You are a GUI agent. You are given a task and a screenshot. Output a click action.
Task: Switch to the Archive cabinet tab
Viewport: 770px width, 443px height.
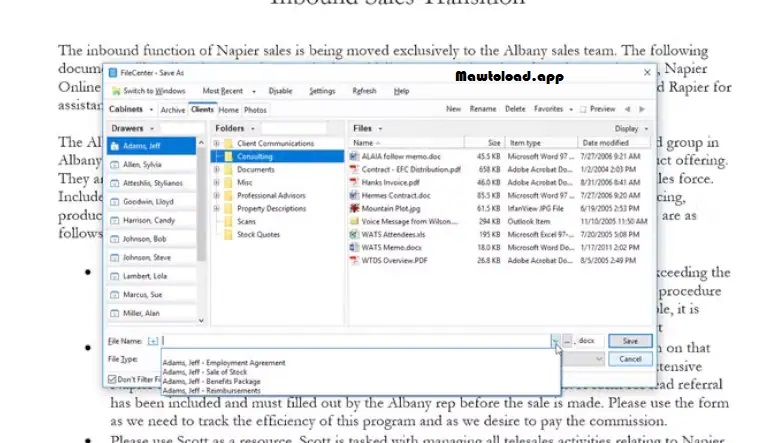tap(173, 110)
